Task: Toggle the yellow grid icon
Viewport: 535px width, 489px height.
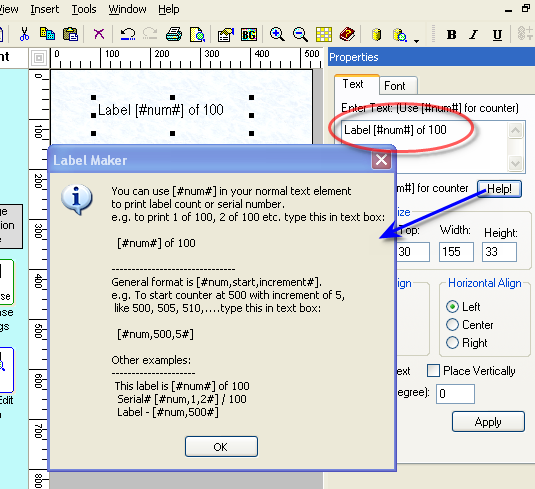Action: 324,34
